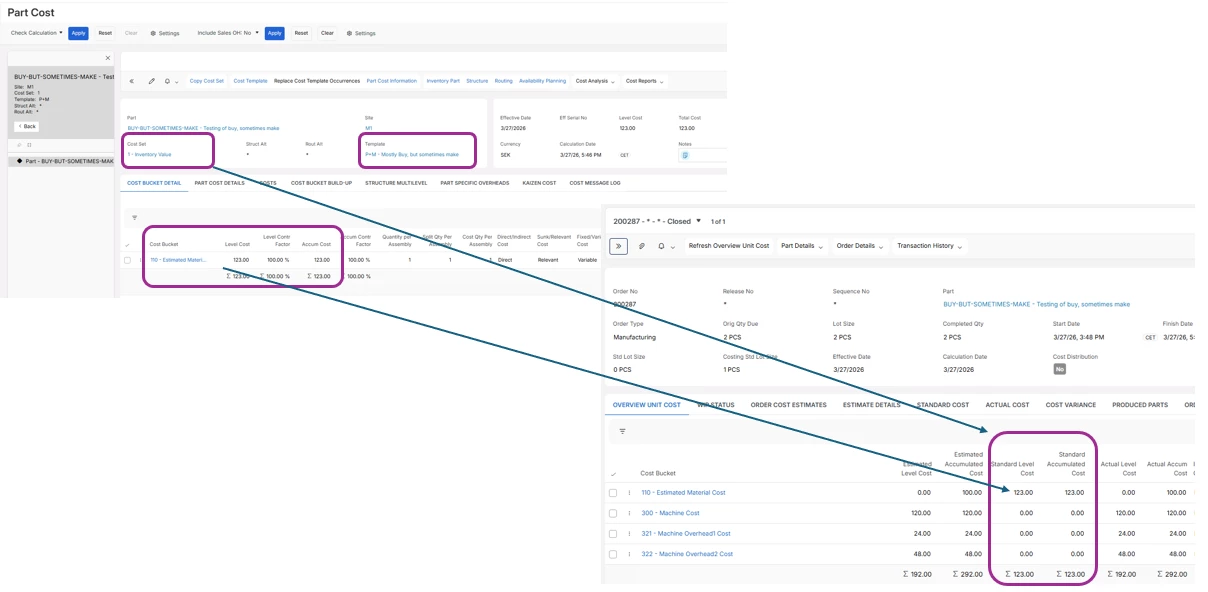
Task: Click the pencil edit icon in Part Cost toolbar
Action: coord(152,81)
